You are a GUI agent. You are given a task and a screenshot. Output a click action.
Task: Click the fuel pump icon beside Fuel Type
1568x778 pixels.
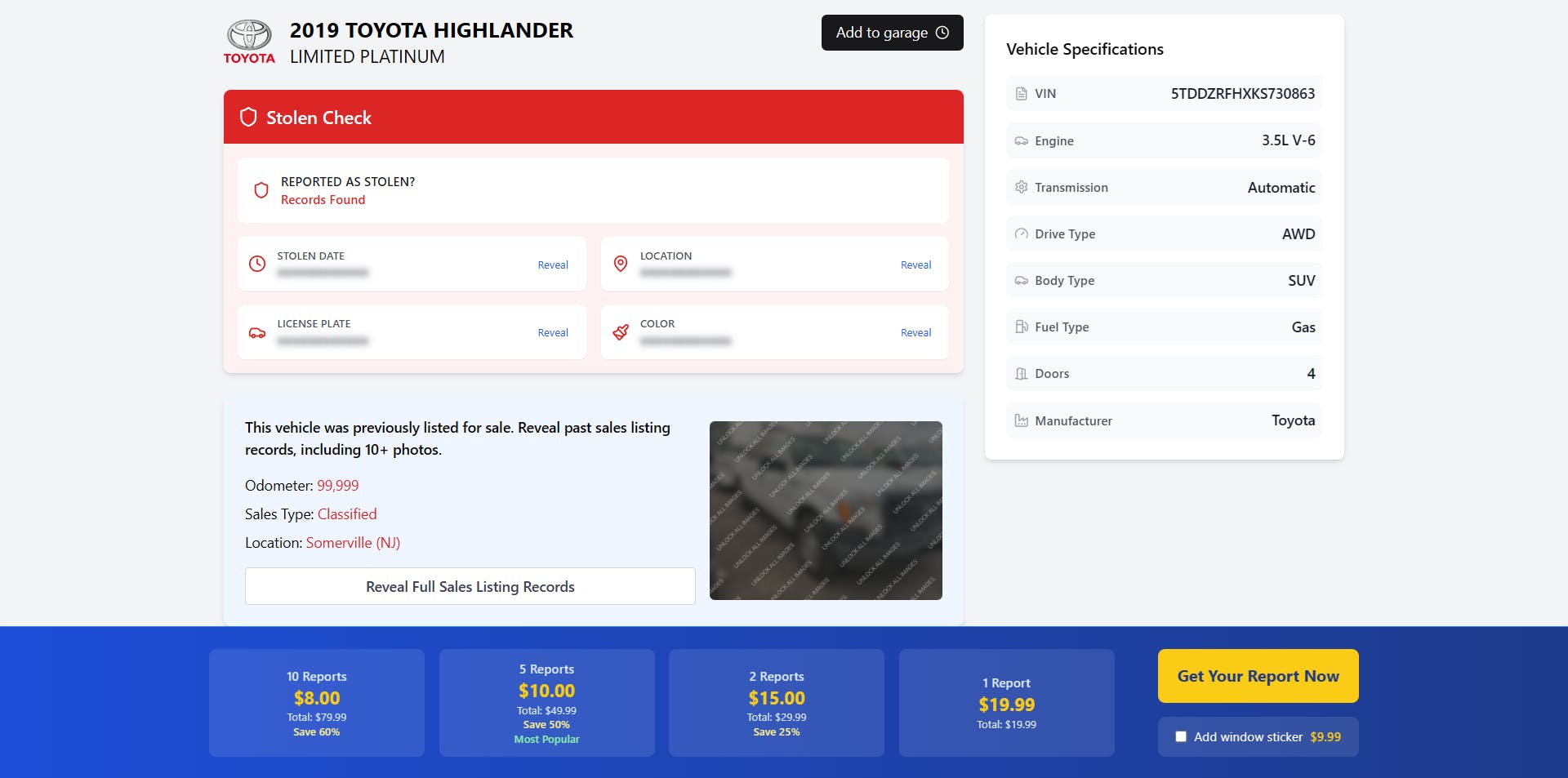tap(1021, 327)
